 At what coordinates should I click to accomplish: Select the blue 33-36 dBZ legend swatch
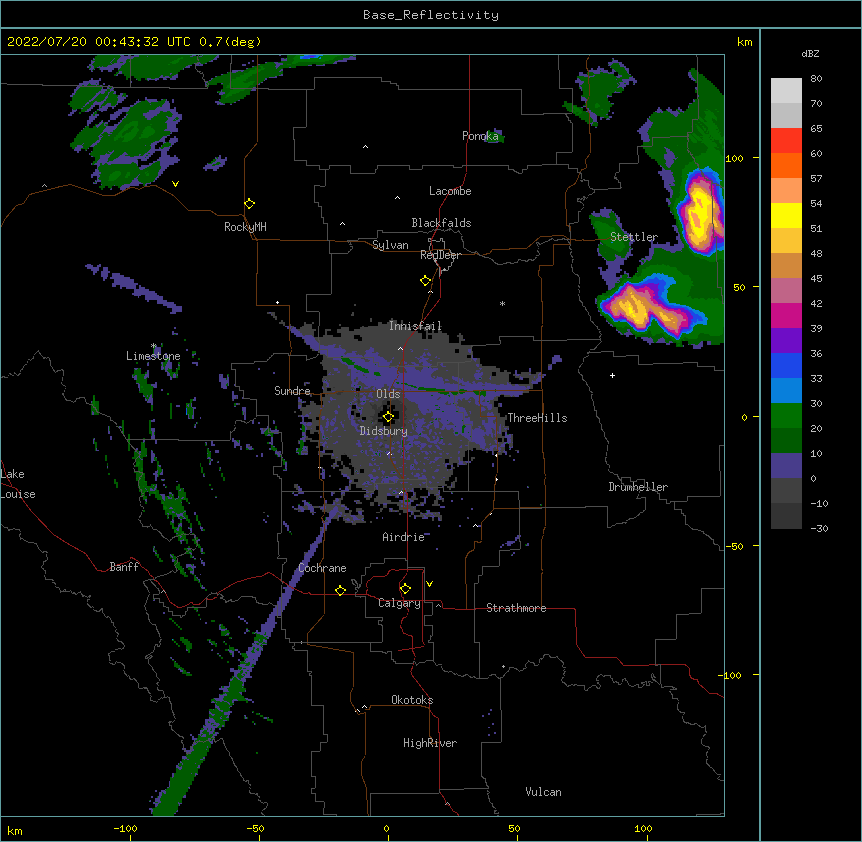(786, 365)
